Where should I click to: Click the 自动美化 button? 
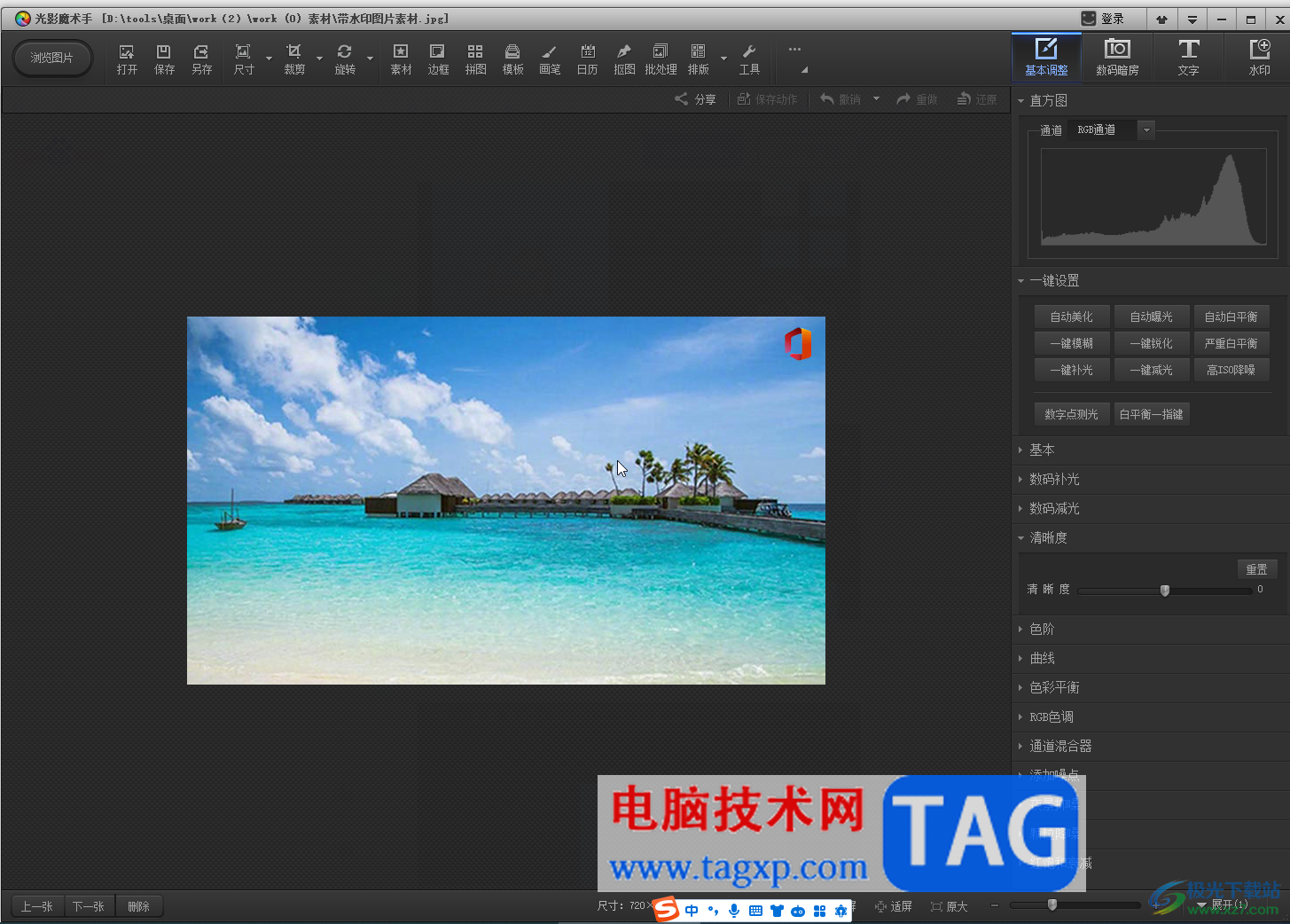tap(1072, 317)
